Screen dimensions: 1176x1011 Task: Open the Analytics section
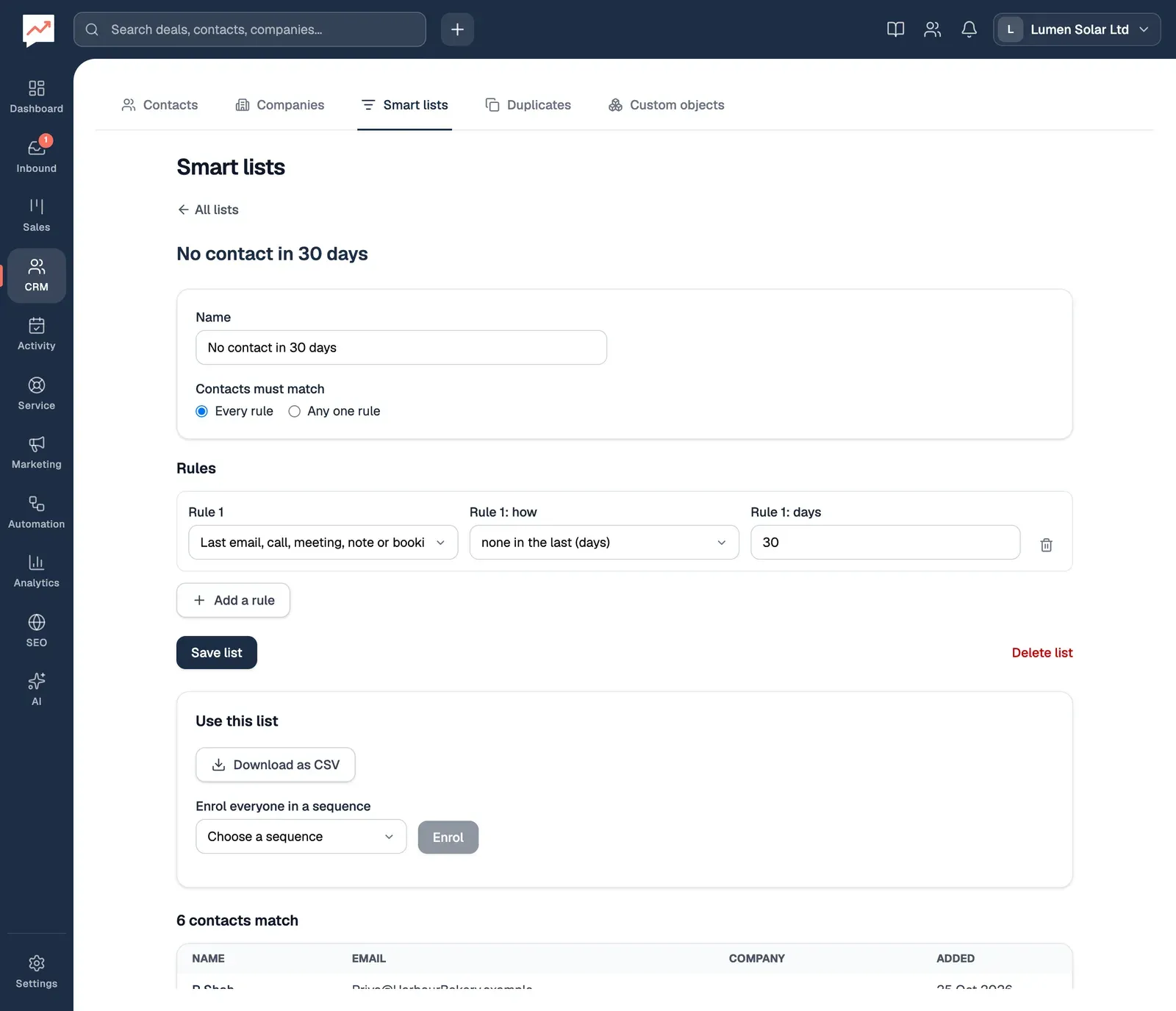click(36, 571)
